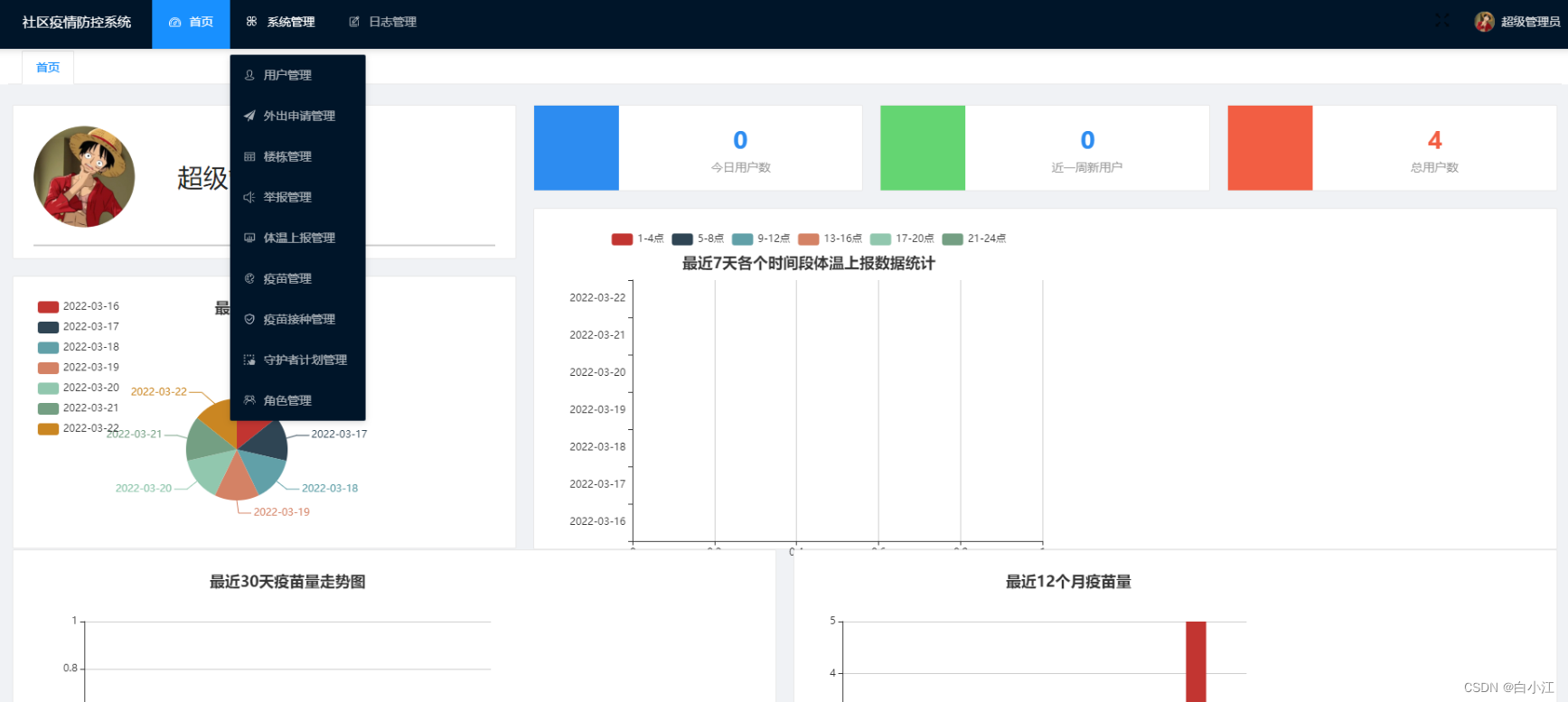
Task: Click the 今日用户数 label
Action: [x=740, y=168]
